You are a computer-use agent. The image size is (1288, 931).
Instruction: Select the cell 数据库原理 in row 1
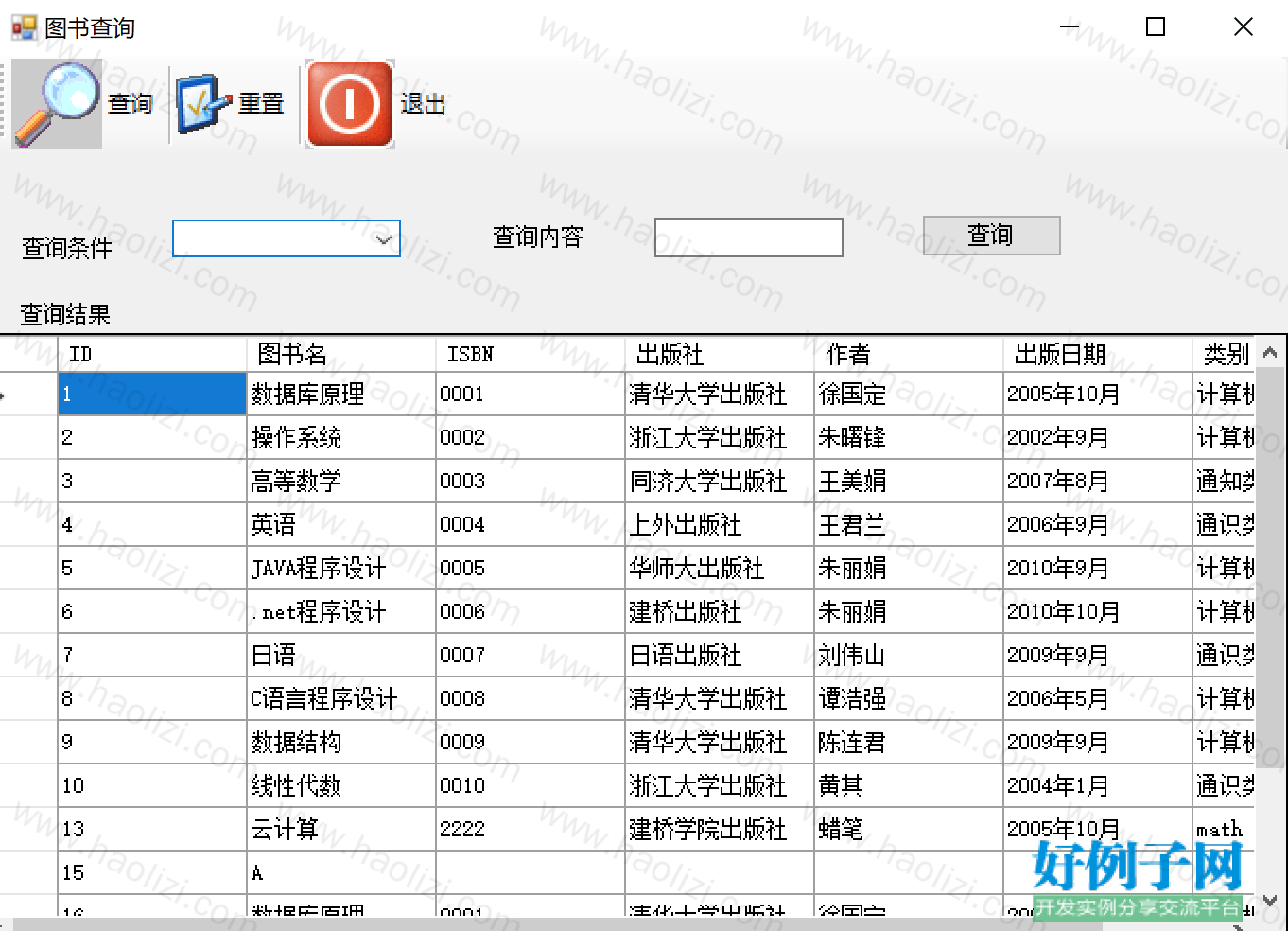click(x=341, y=394)
